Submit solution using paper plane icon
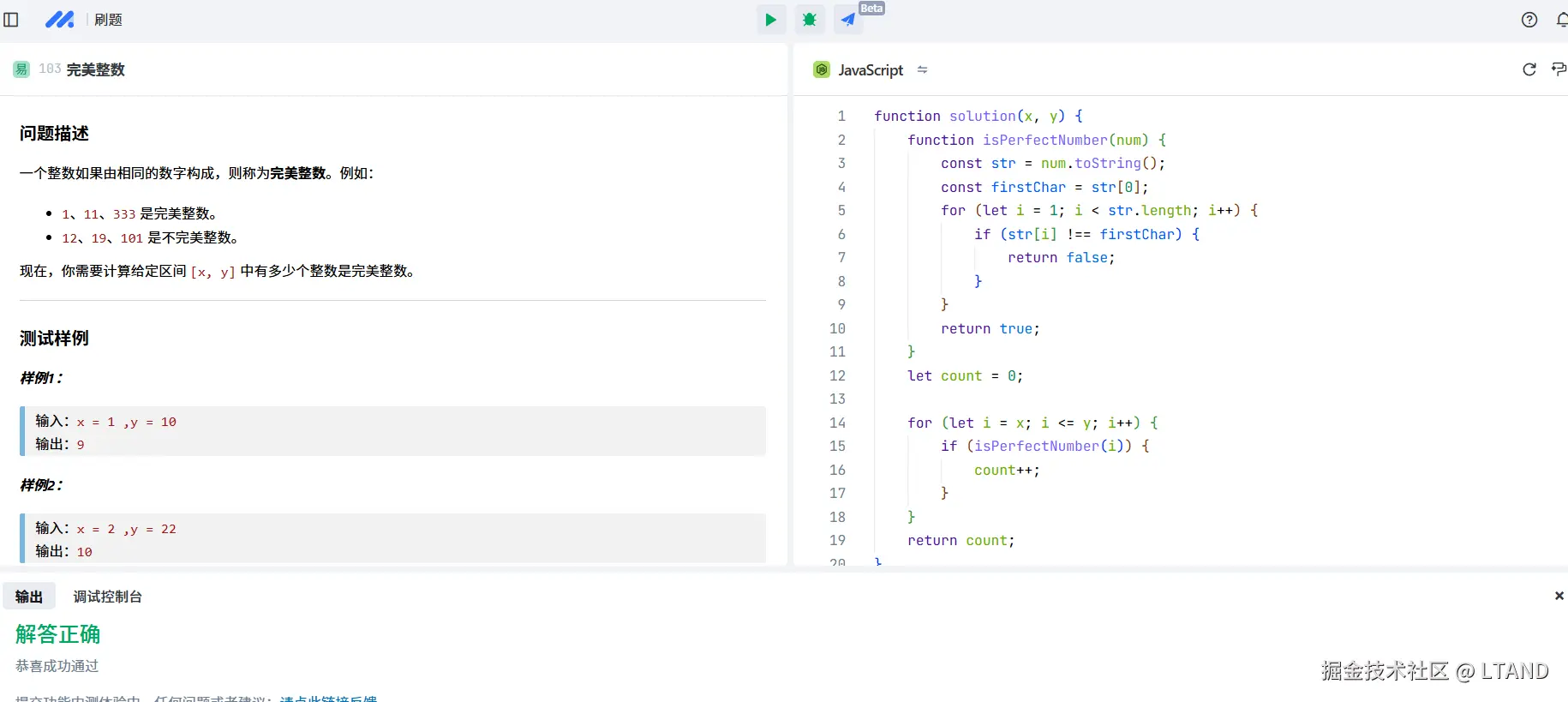The height and width of the screenshot is (702, 1568). (847, 20)
